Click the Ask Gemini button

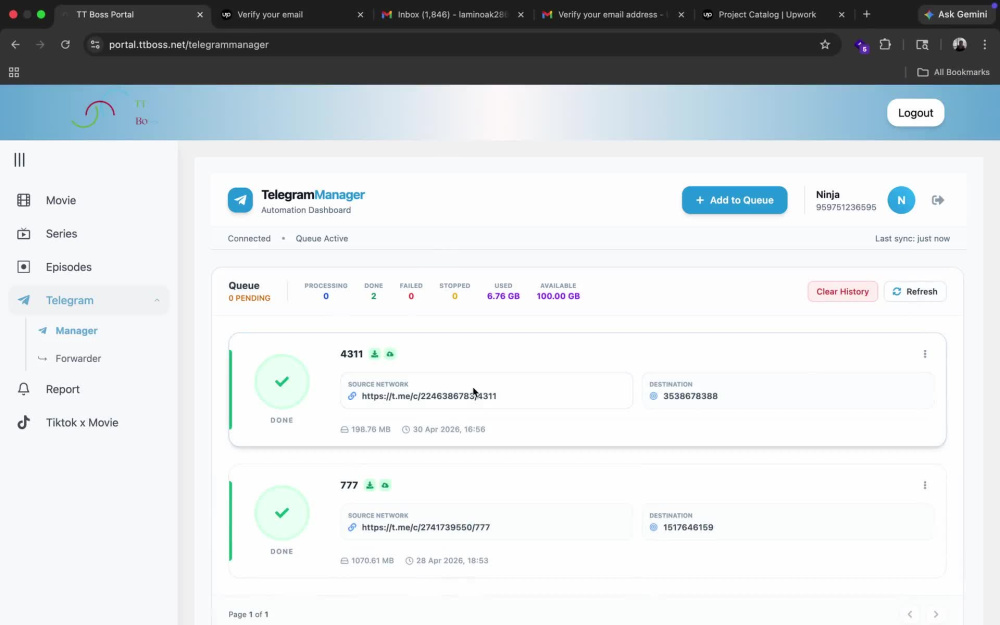(x=955, y=15)
